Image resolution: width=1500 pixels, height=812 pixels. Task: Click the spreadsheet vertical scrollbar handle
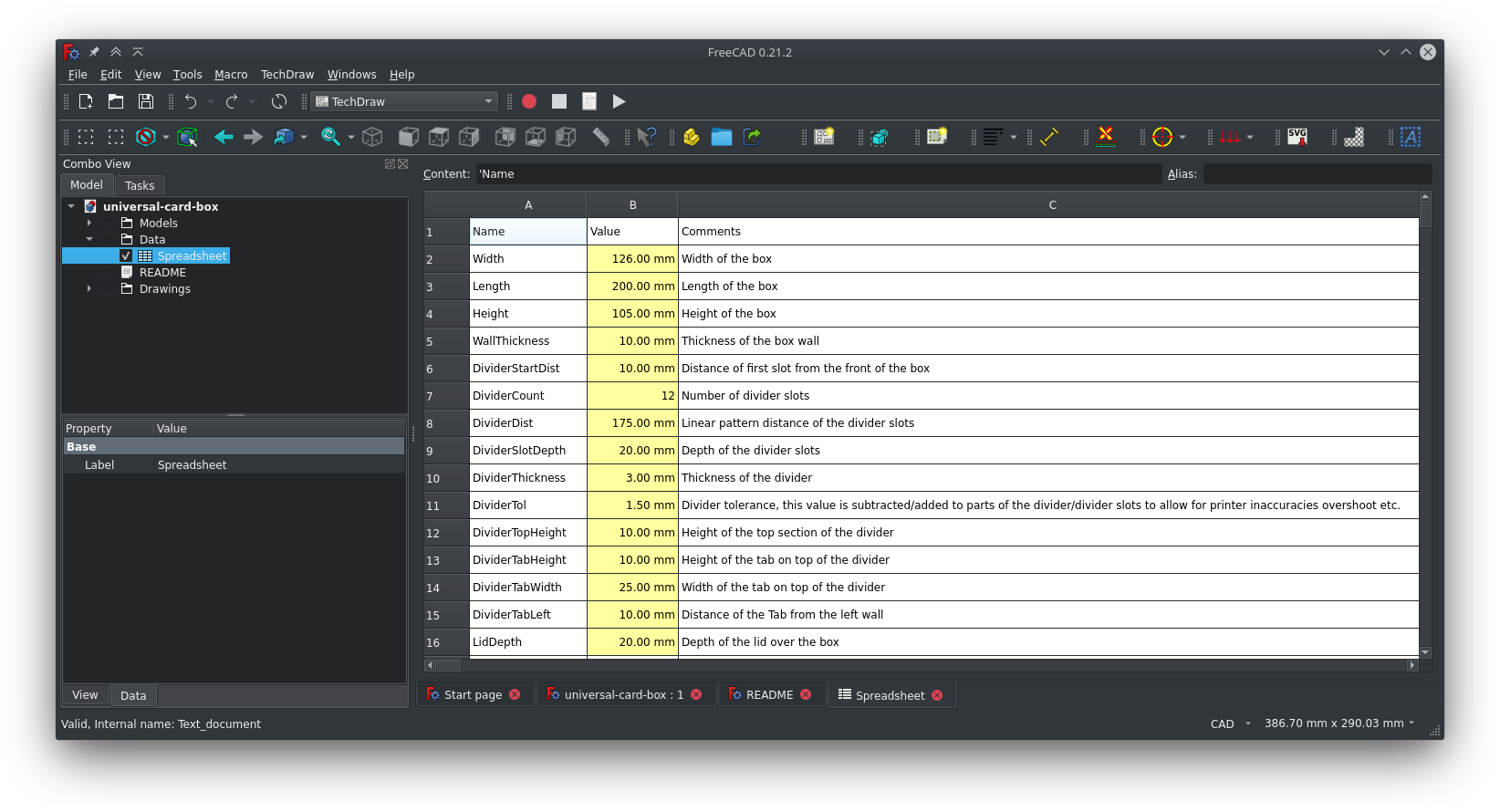1425,215
